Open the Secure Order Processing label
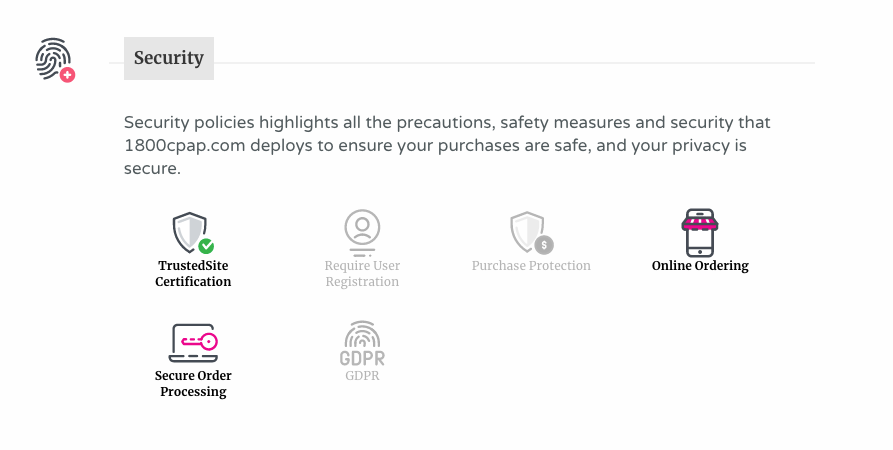Viewport: 893px width, 450px height. pos(193,383)
